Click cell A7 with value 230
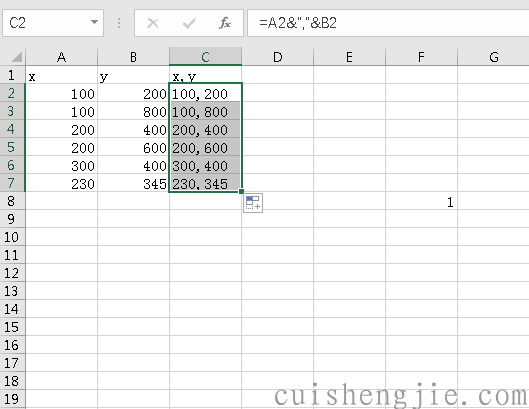Image resolution: width=529 pixels, height=409 pixels. [61, 183]
